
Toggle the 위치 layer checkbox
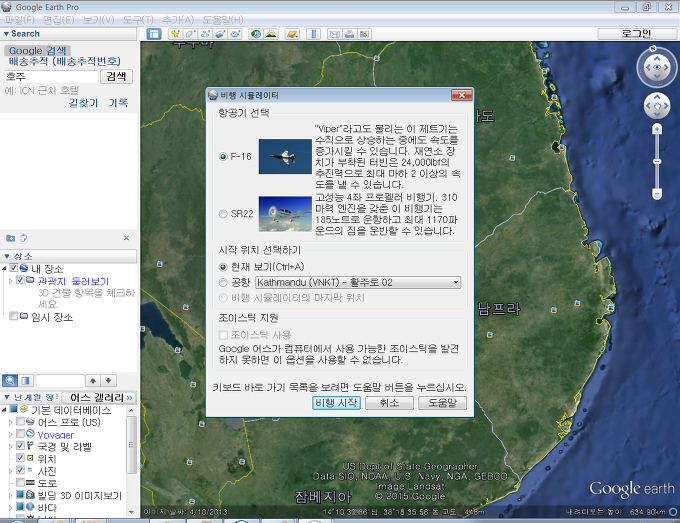(20, 458)
